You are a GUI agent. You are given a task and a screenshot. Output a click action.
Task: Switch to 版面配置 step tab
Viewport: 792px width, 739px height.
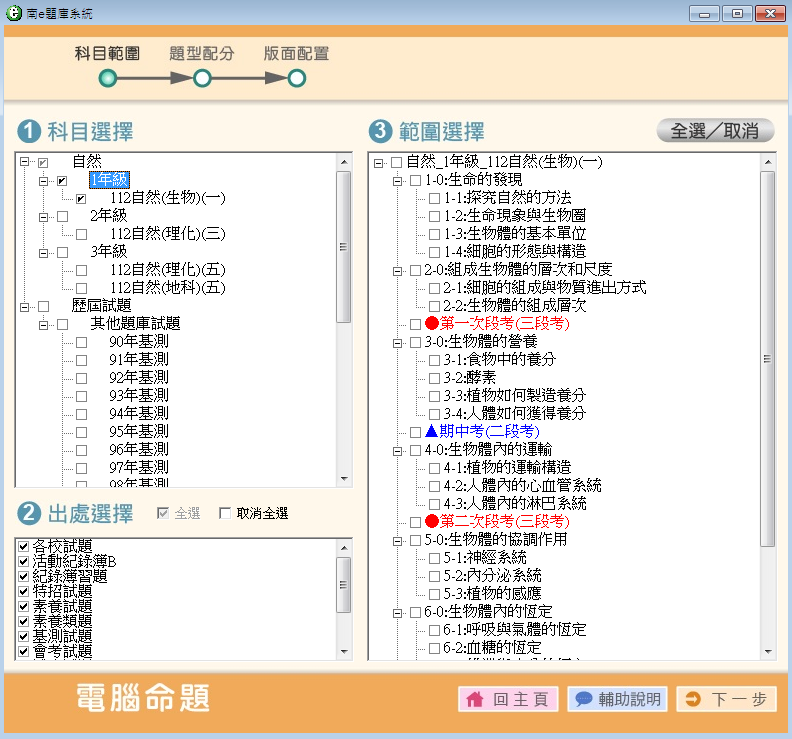[x=297, y=54]
